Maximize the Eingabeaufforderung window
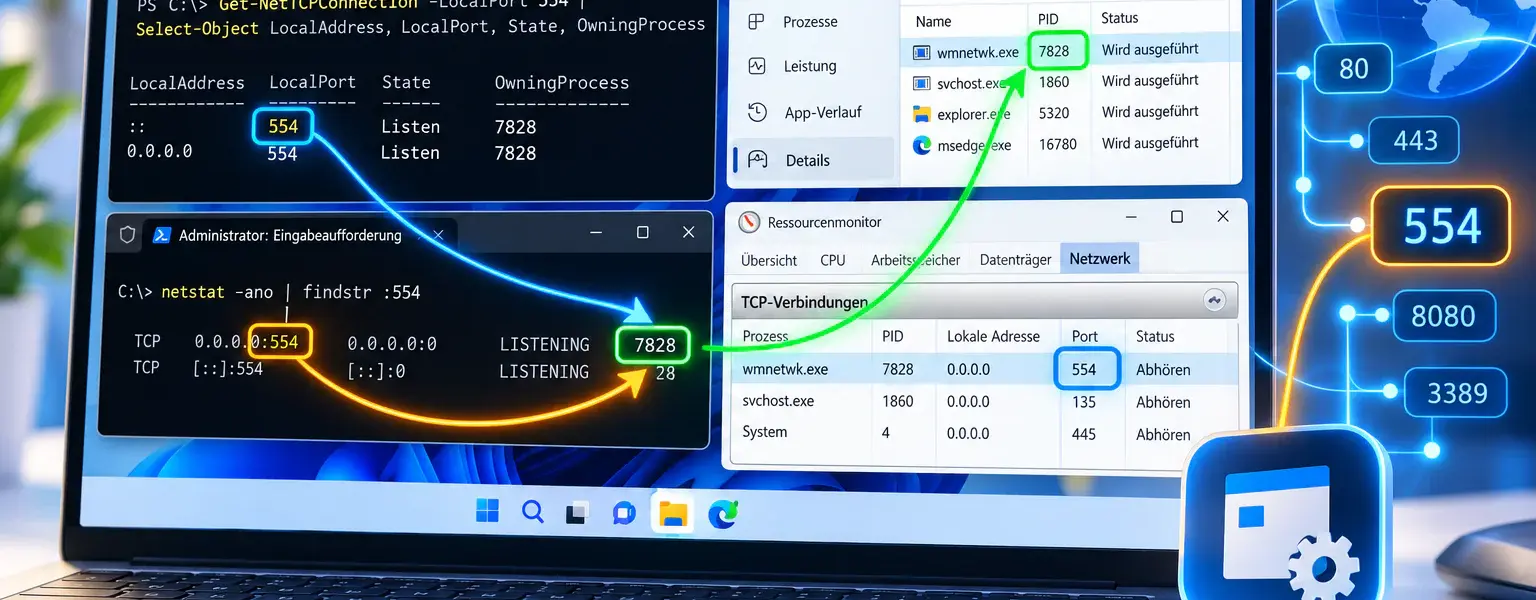 [642, 232]
